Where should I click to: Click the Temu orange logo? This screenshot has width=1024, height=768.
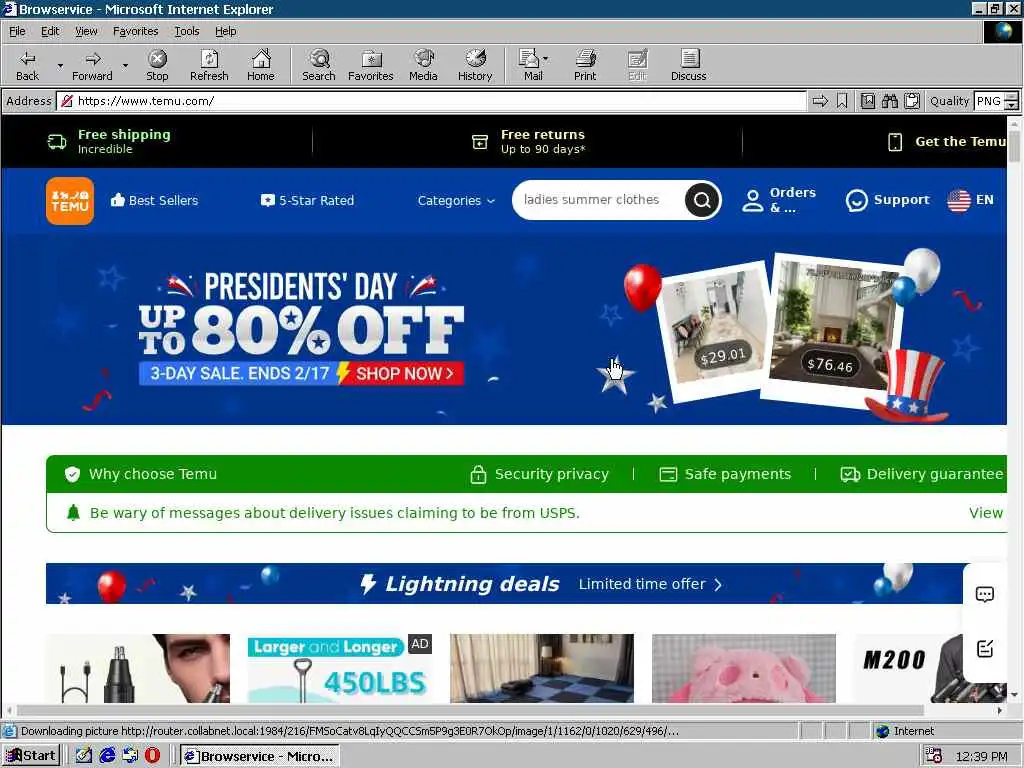(x=70, y=200)
